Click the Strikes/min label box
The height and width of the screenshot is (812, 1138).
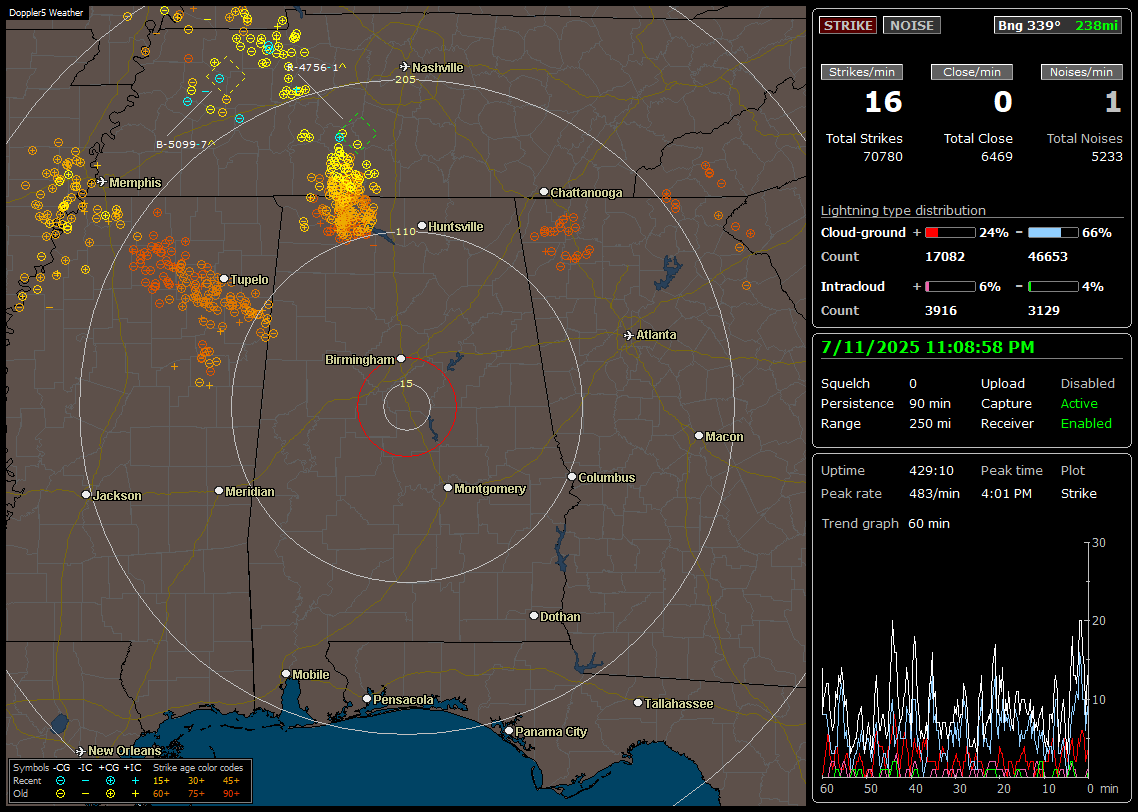862,72
